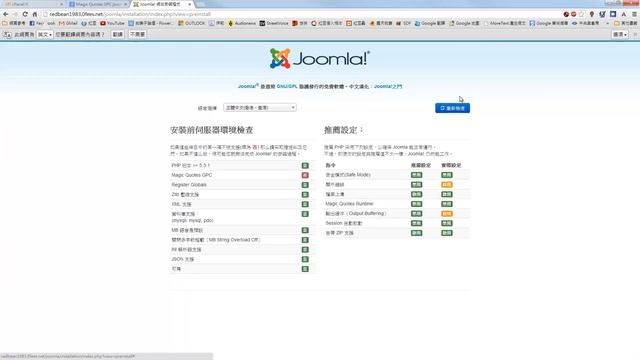This screenshot has height=360, width=640.
Task: Click the address bar URL field
Action: tap(302, 14)
